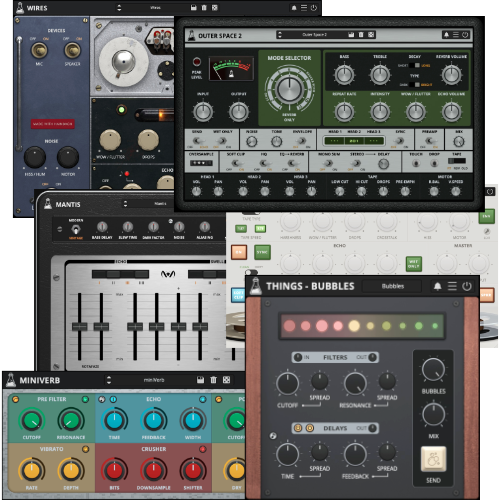Click first Mantis echo fader handle

pyautogui.click(x=80, y=327)
